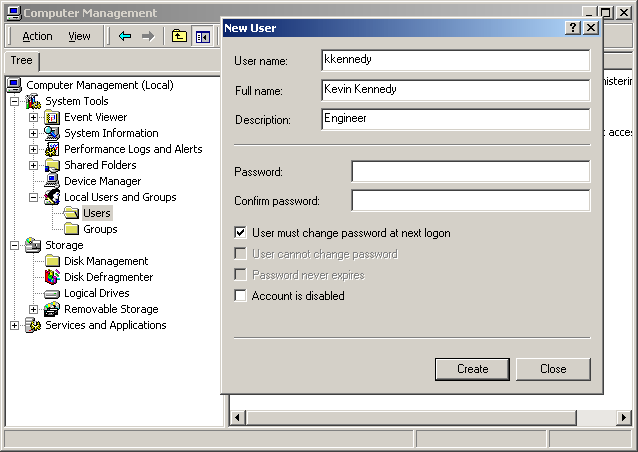Image resolution: width=638 pixels, height=452 pixels.
Task: Click the horizontal scrollbar left arrow
Action: click(x=238, y=416)
